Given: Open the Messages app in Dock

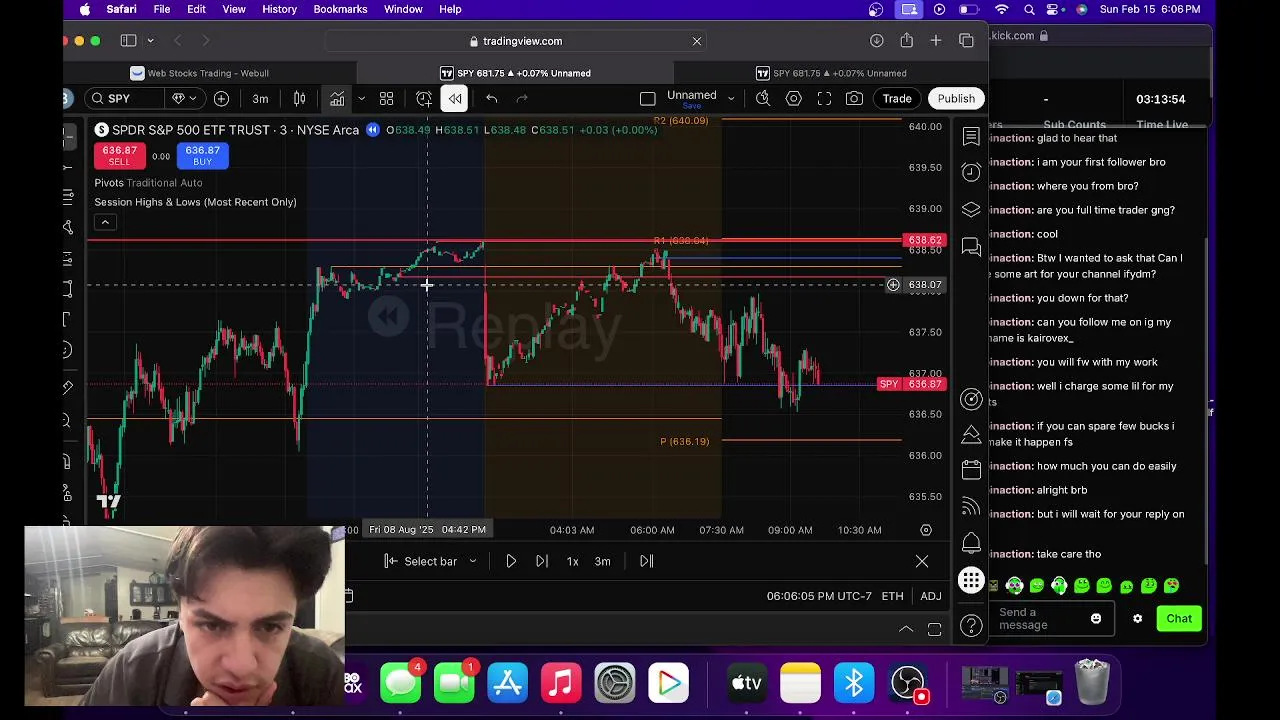Looking at the screenshot, I should click(402, 682).
